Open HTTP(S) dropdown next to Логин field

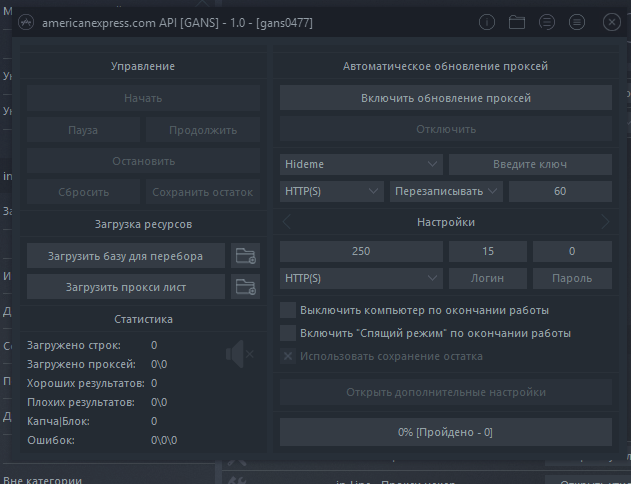point(361,278)
